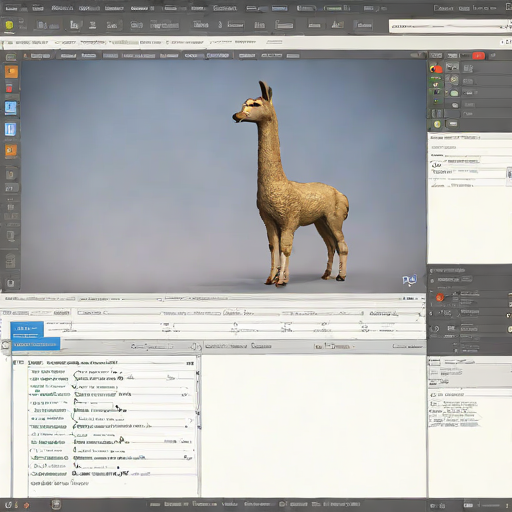Click the blue highlighted block left of the timeline
Screen dimensions: 512x512
click(x=27, y=330)
